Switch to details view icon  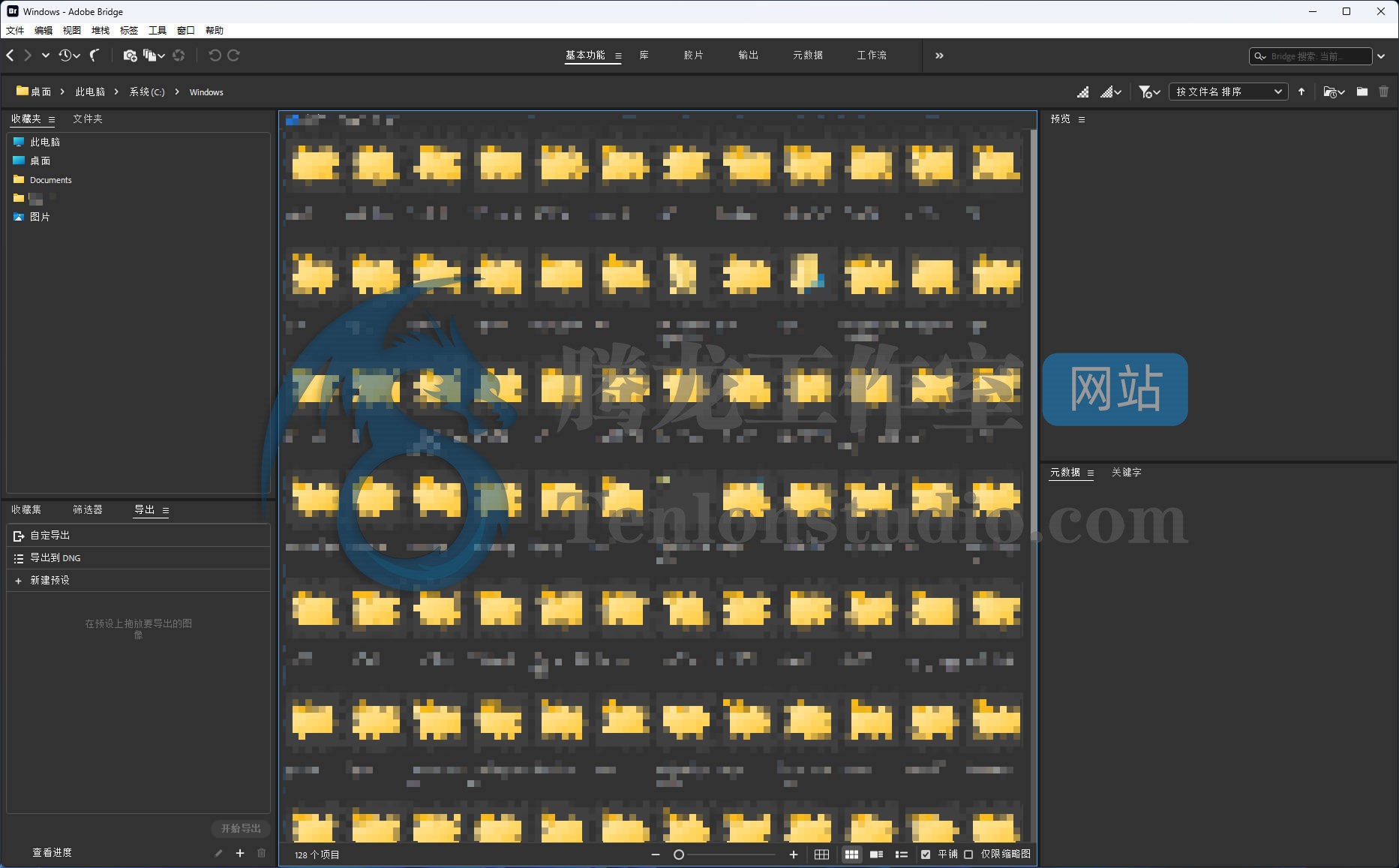coord(876,854)
